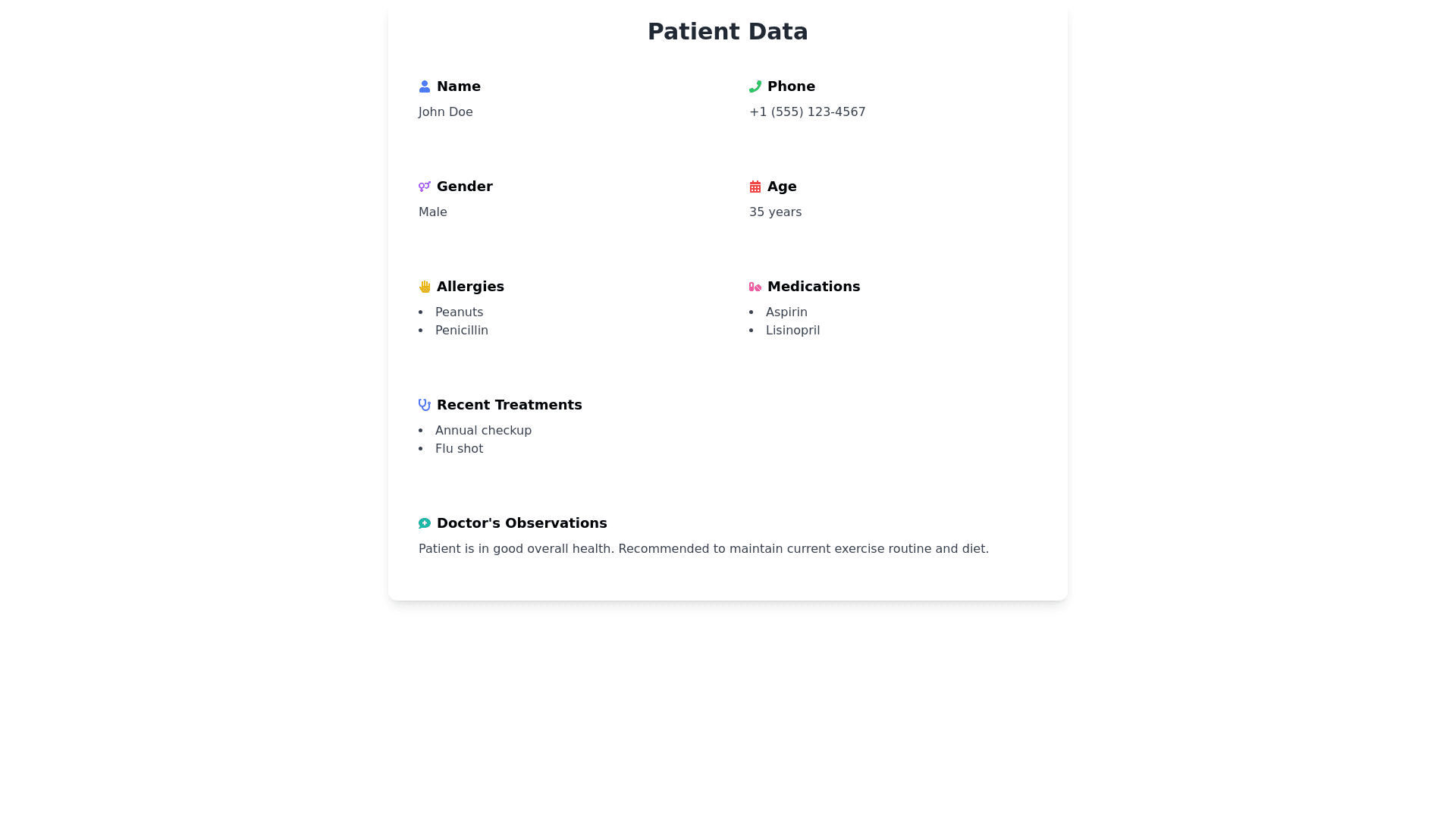Click the yellow hand Allergies icon
This screenshot has width=1456, height=819.
[x=425, y=287]
